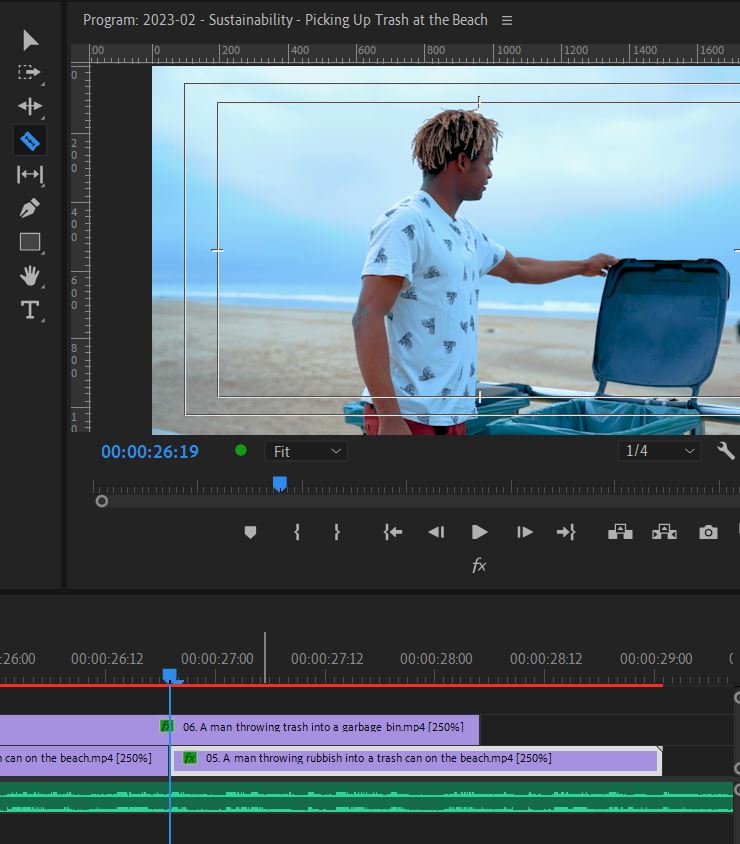Toggle the global FX mute button
740x844 pixels.
pyautogui.click(x=479, y=565)
